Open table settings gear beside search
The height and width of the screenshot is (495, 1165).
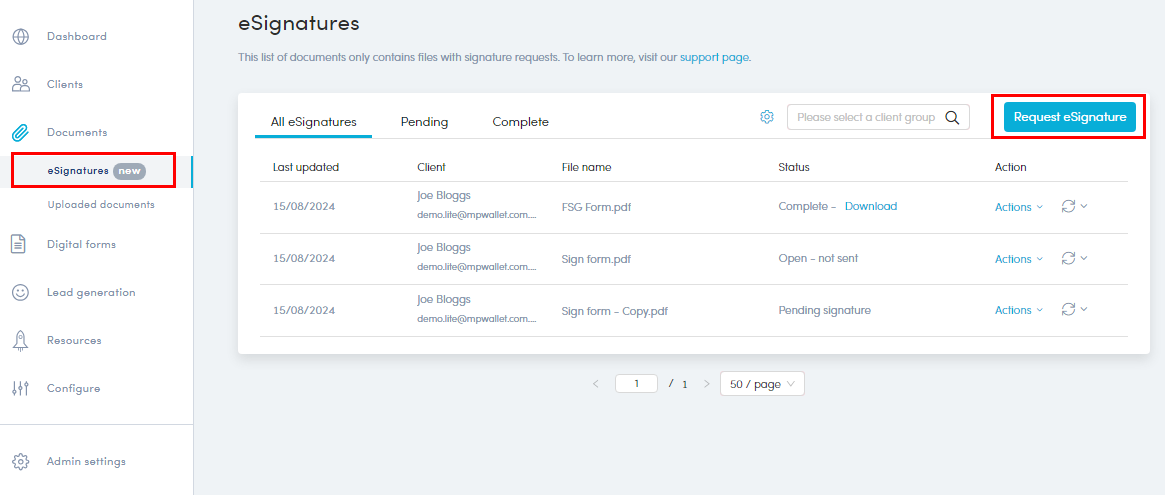(767, 117)
